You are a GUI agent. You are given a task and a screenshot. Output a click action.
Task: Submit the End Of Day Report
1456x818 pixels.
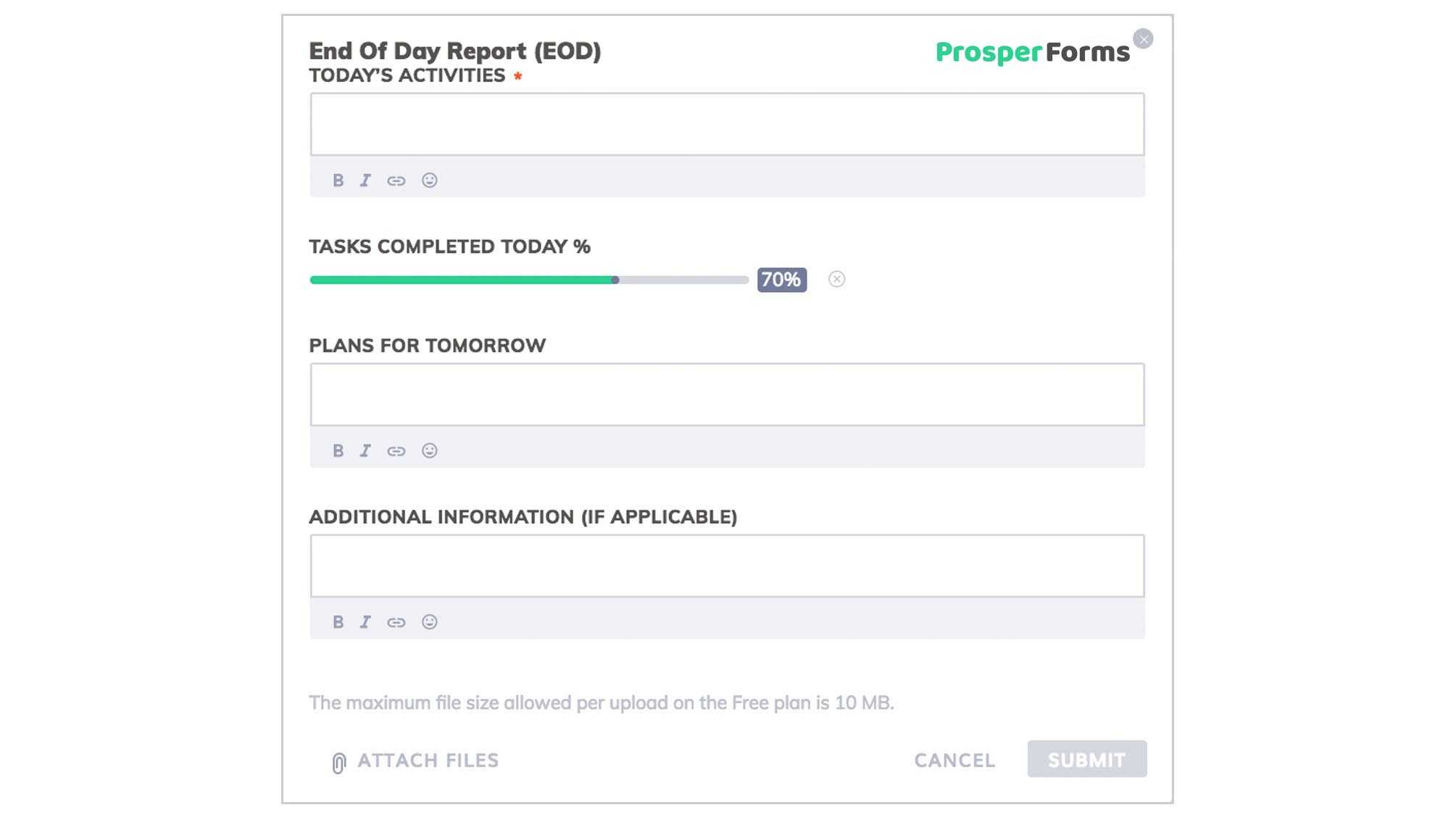pos(1086,760)
